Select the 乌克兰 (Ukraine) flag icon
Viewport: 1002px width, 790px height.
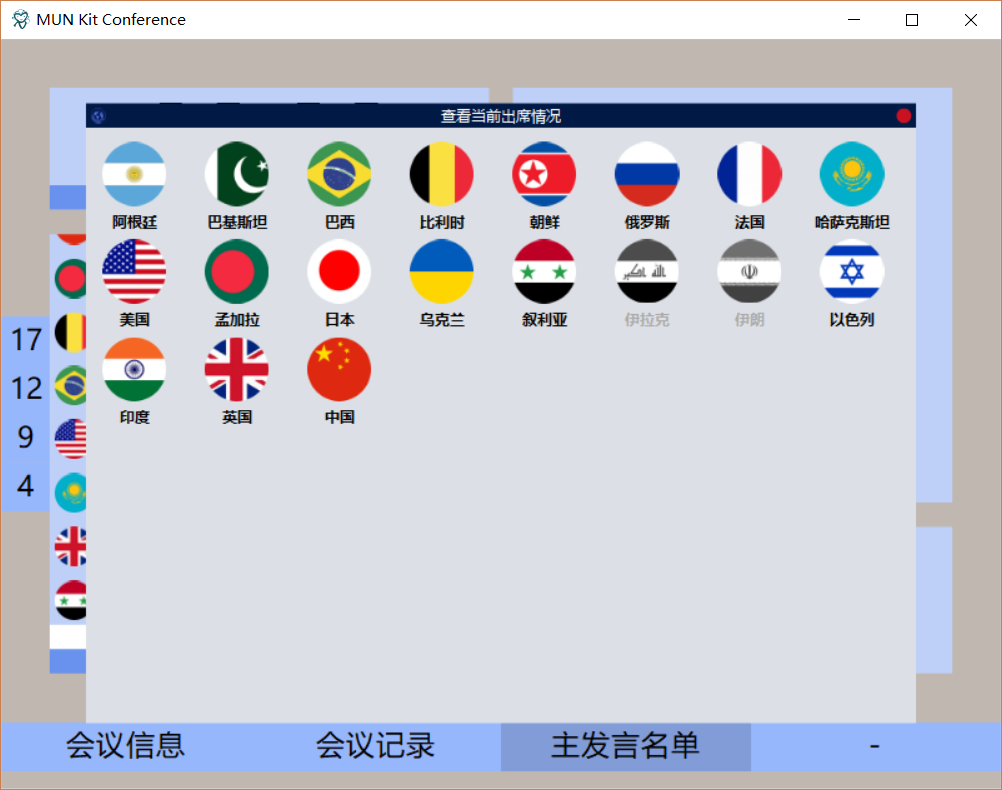pyautogui.click(x=441, y=271)
